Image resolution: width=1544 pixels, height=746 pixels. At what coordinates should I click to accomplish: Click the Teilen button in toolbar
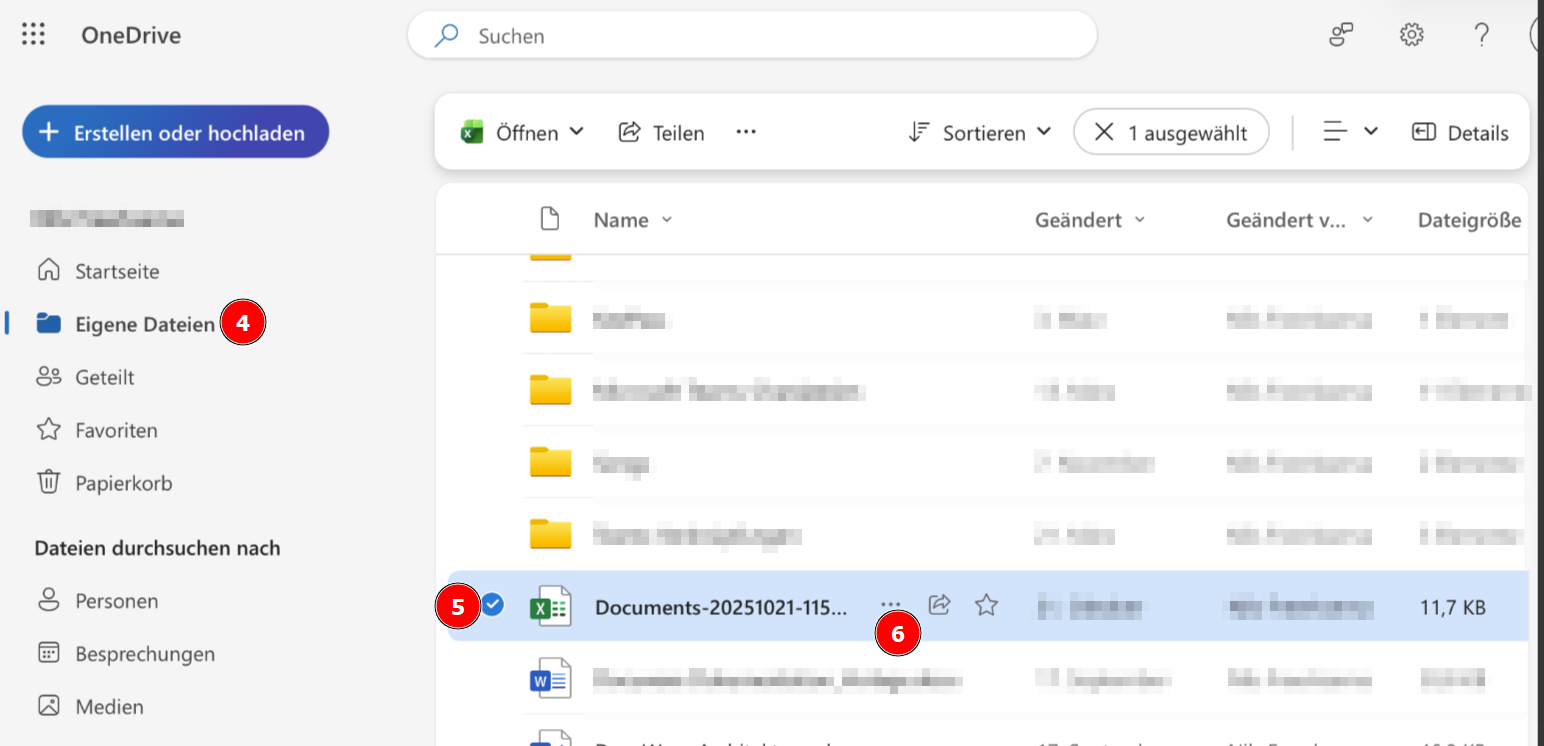coord(662,133)
